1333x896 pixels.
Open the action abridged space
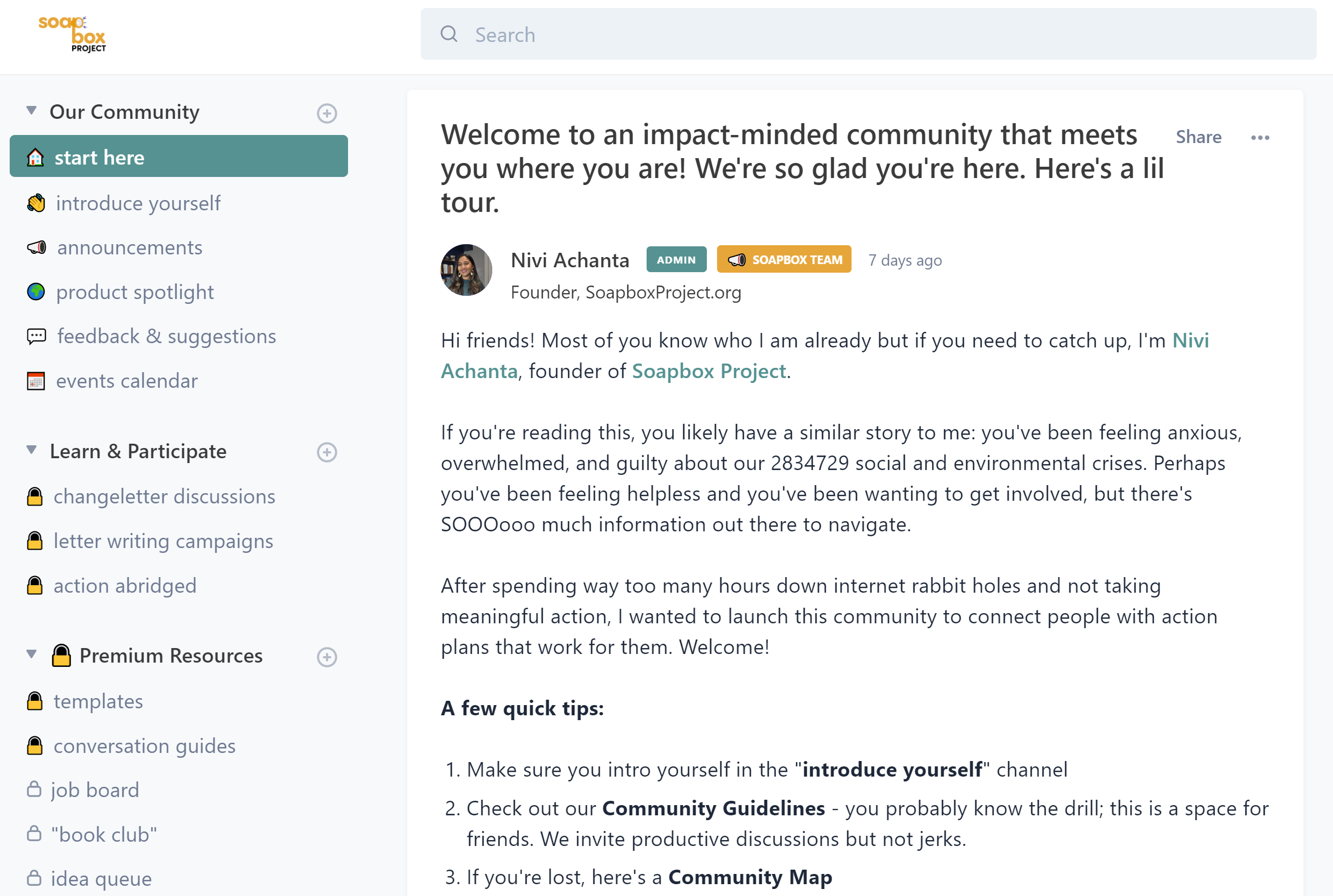point(125,586)
